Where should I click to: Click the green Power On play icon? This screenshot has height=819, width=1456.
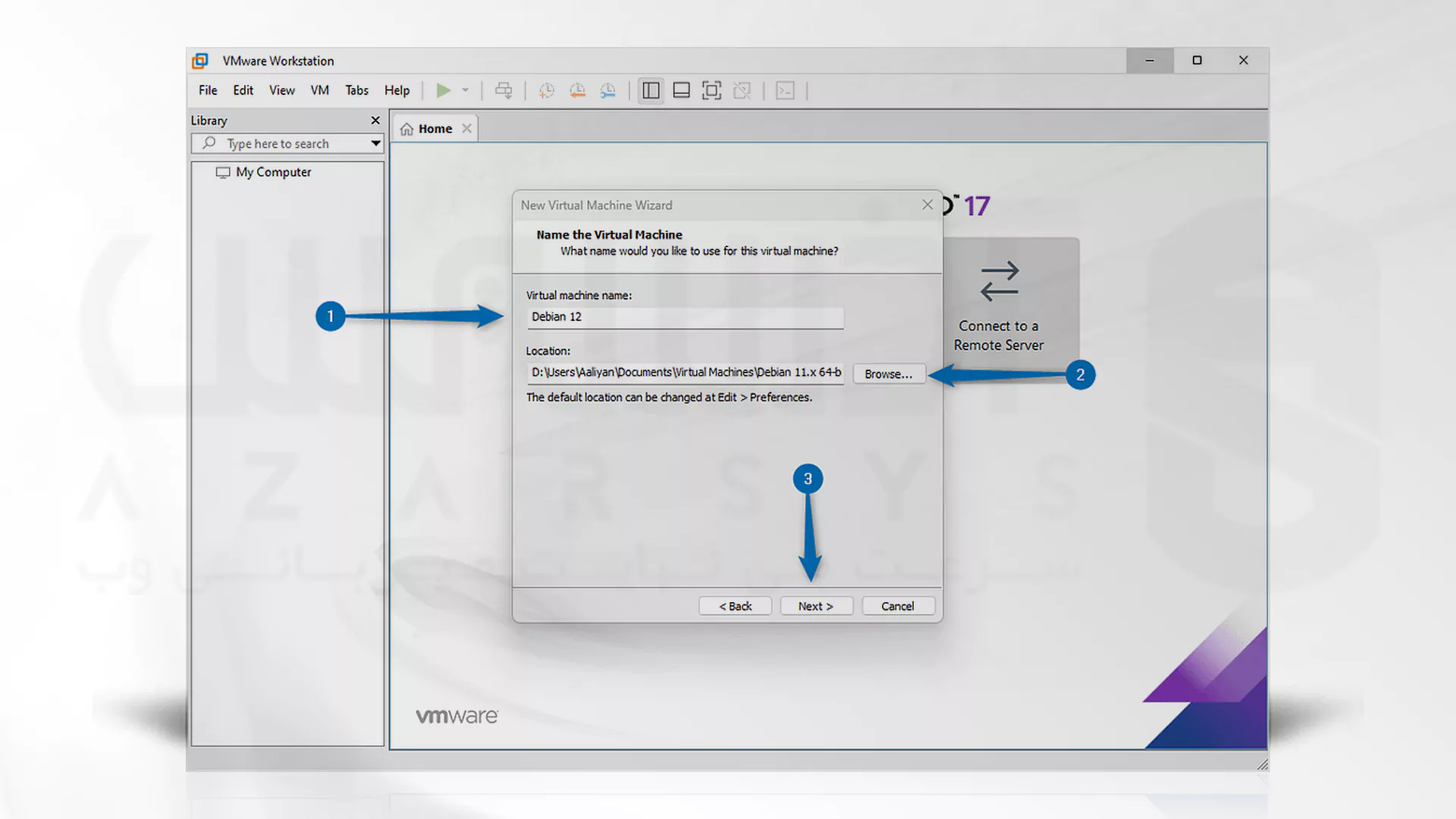coord(444,90)
